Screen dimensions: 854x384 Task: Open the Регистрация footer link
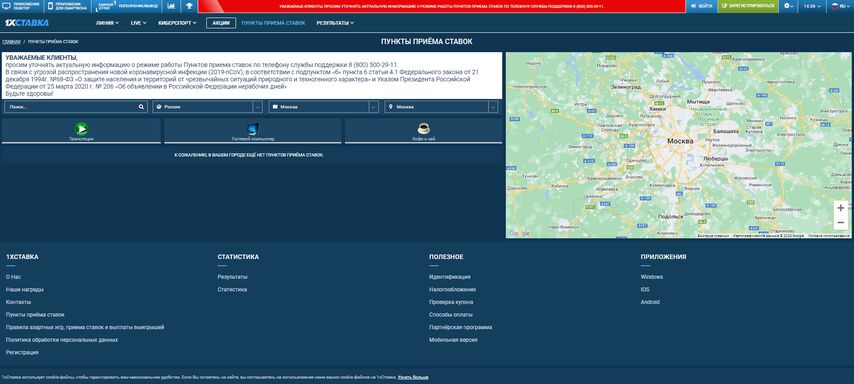click(22, 352)
